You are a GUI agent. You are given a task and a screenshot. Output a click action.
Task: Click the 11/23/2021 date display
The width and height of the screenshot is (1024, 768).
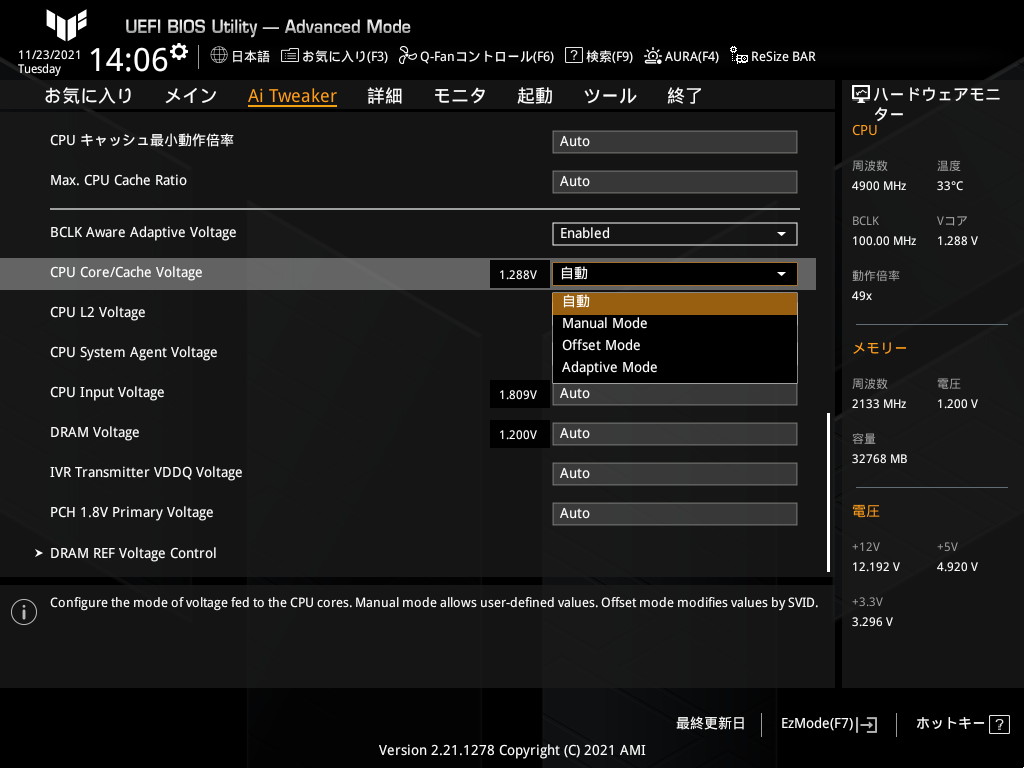pos(50,55)
